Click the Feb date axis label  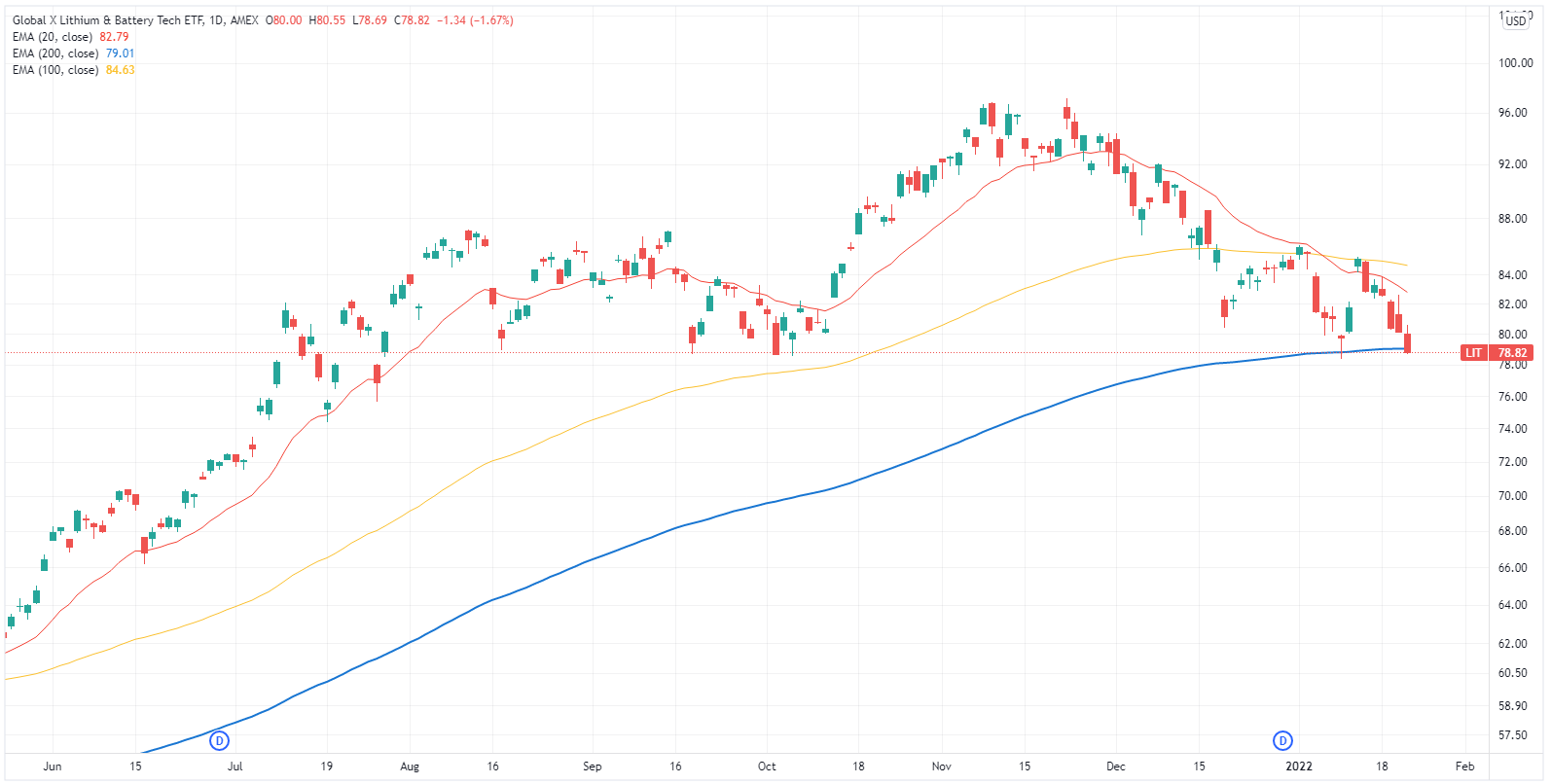pyautogui.click(x=1464, y=766)
